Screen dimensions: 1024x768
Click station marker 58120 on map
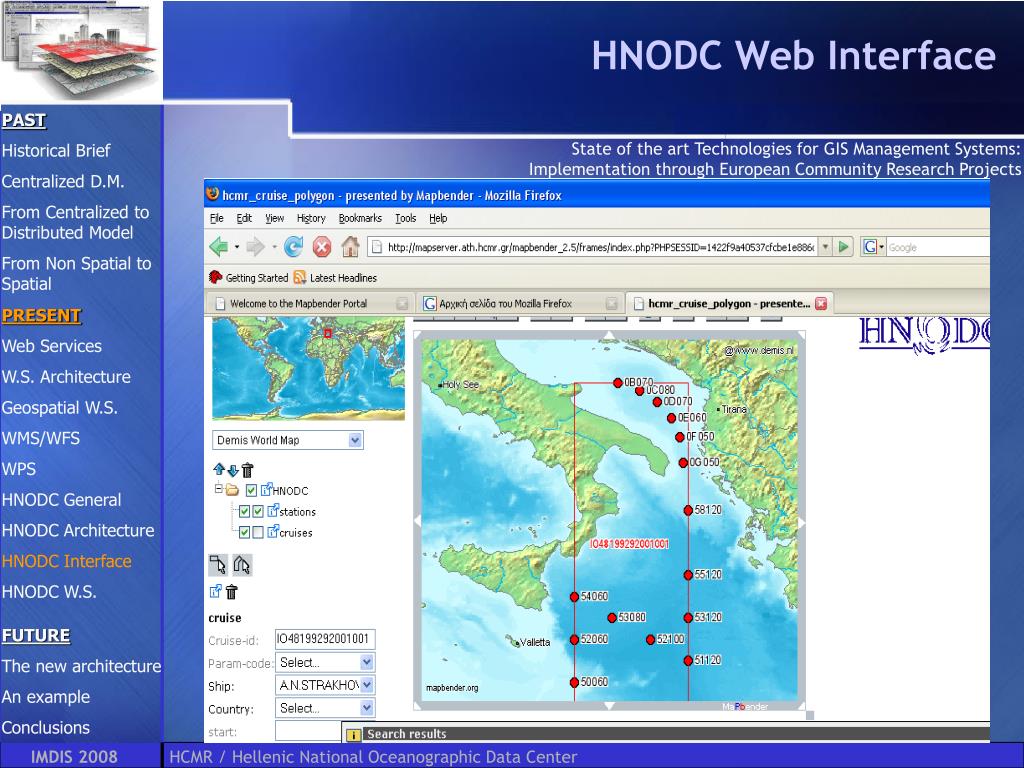pos(688,510)
